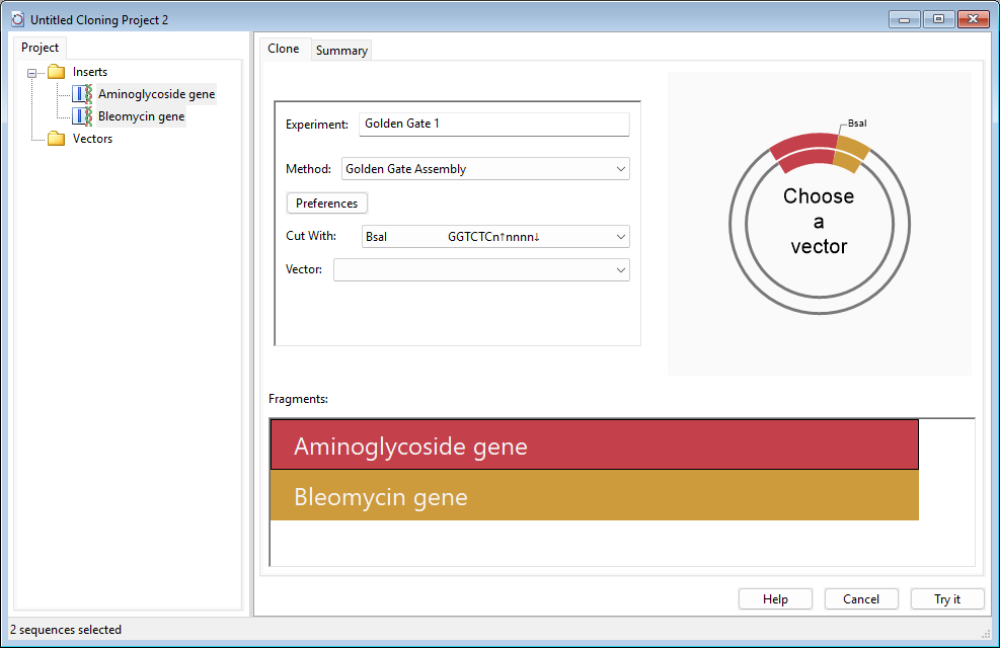Select the Inserts folder label
This screenshot has width=1000, height=648.
point(90,71)
